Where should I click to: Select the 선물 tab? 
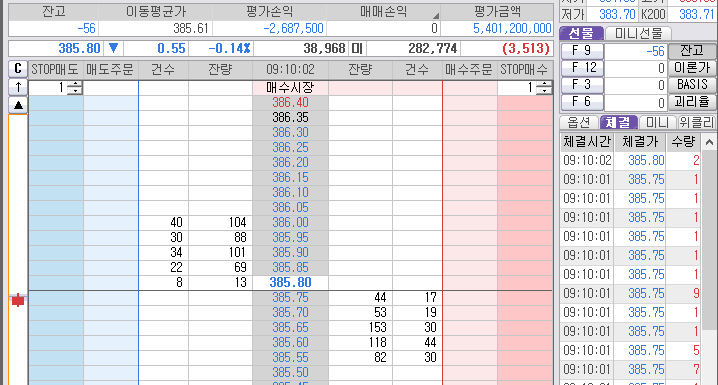(581, 33)
